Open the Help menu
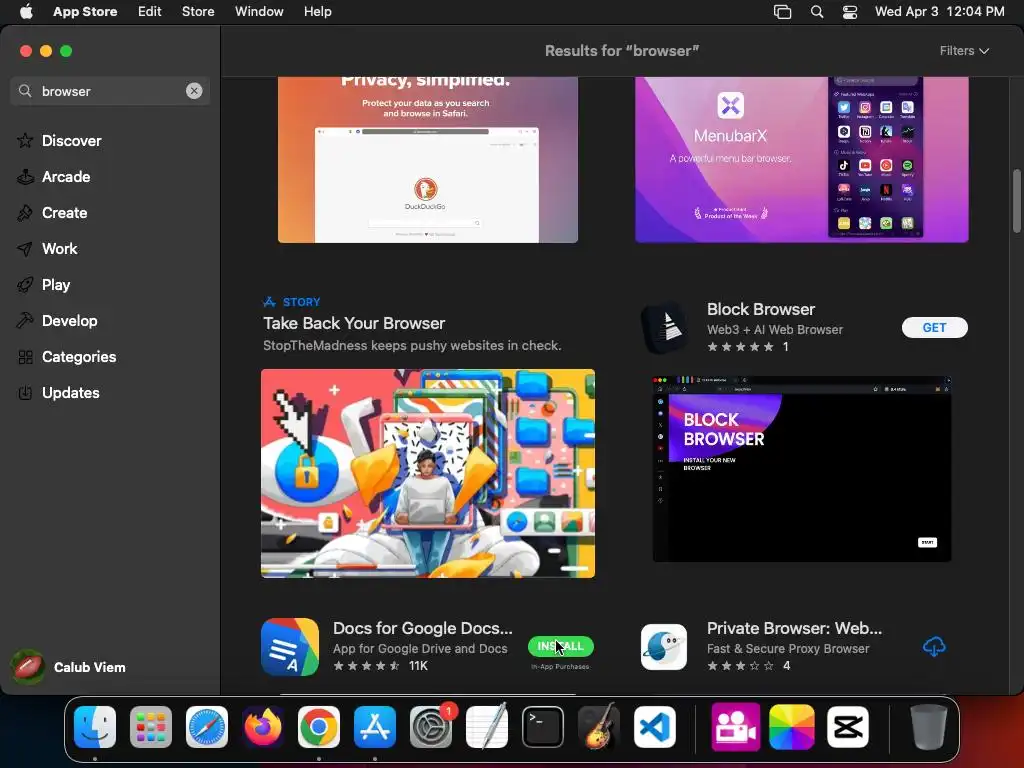This screenshot has height=768, width=1024. [x=317, y=11]
